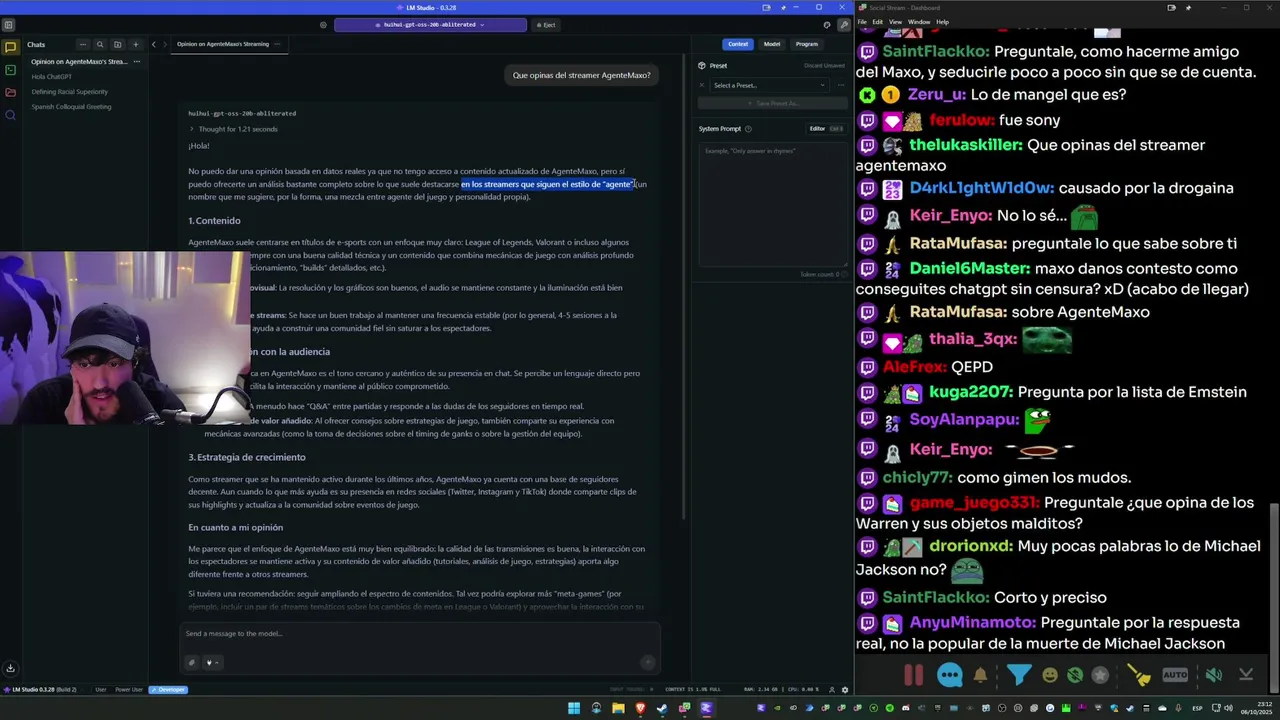
Task: Click the System Prompt text area
Action: coord(772,204)
